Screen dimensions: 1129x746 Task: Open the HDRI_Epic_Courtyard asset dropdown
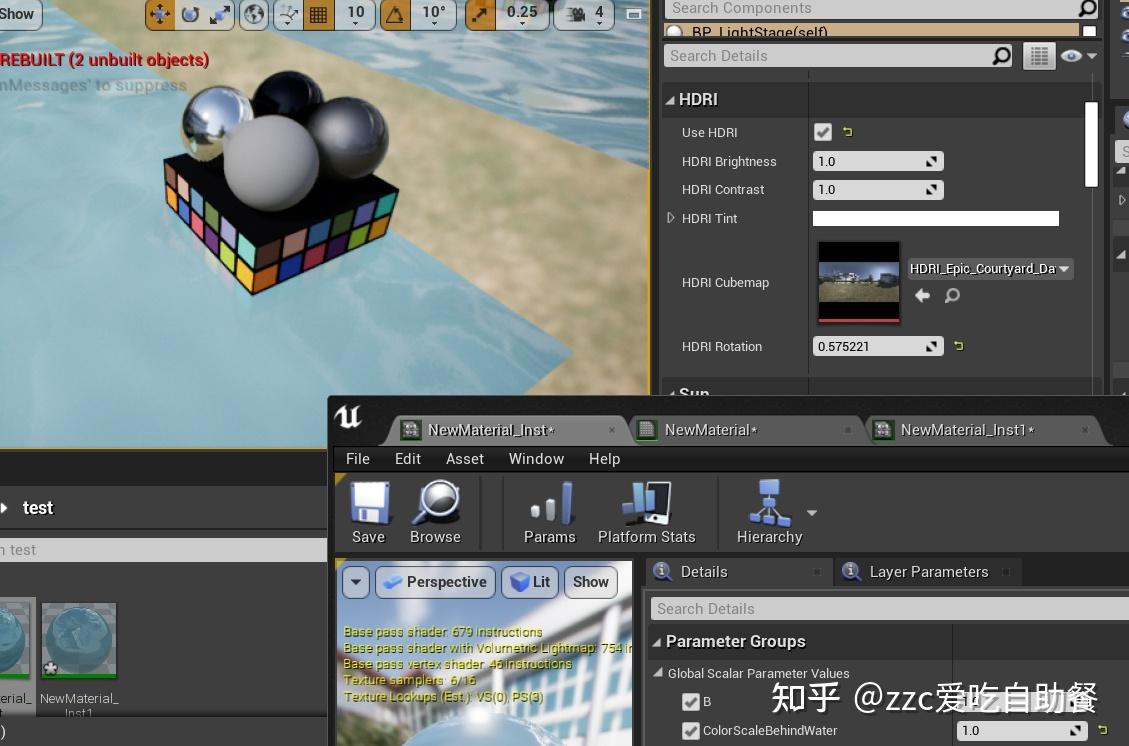(990, 269)
